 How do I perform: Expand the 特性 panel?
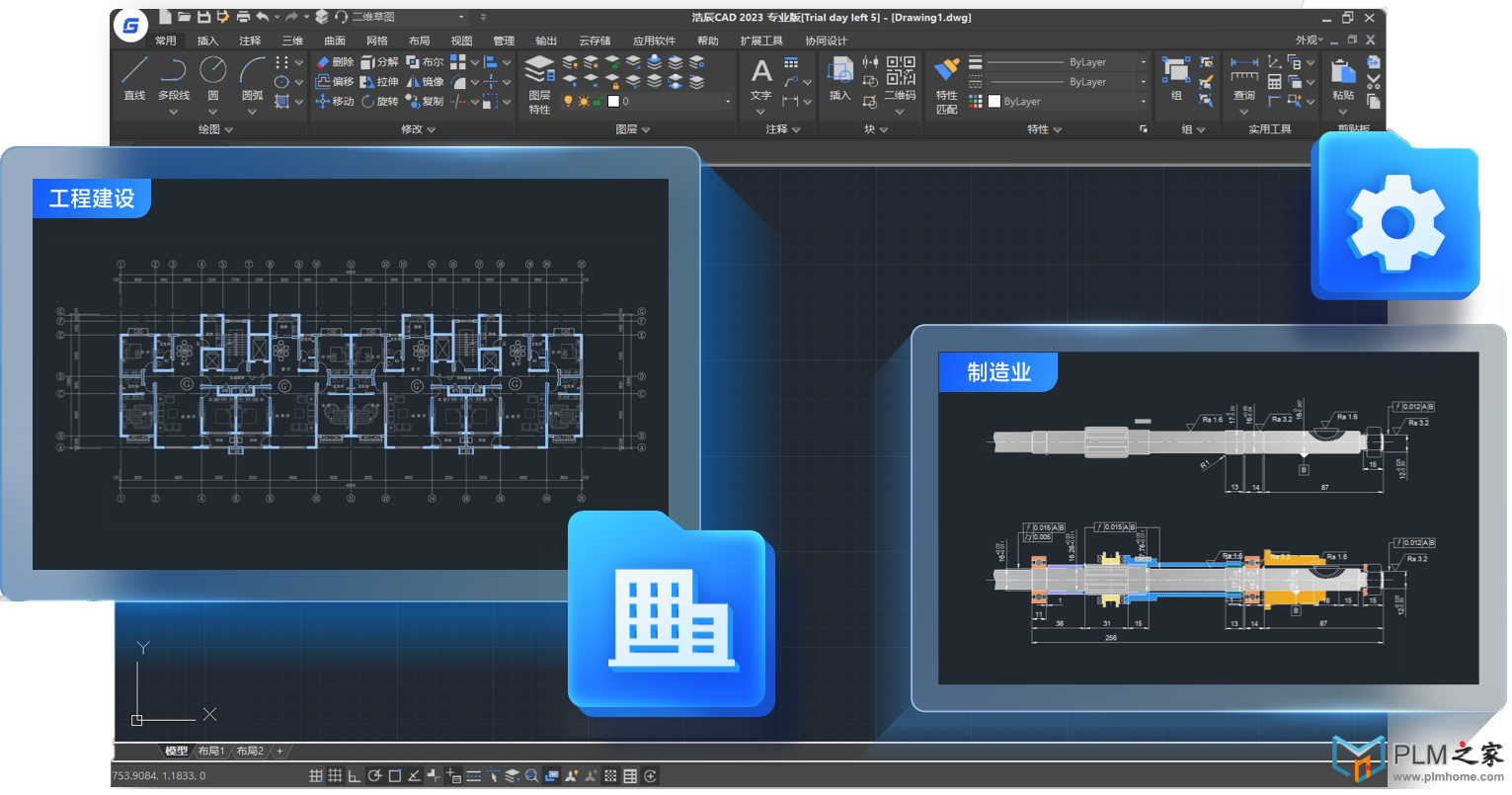point(1044,129)
